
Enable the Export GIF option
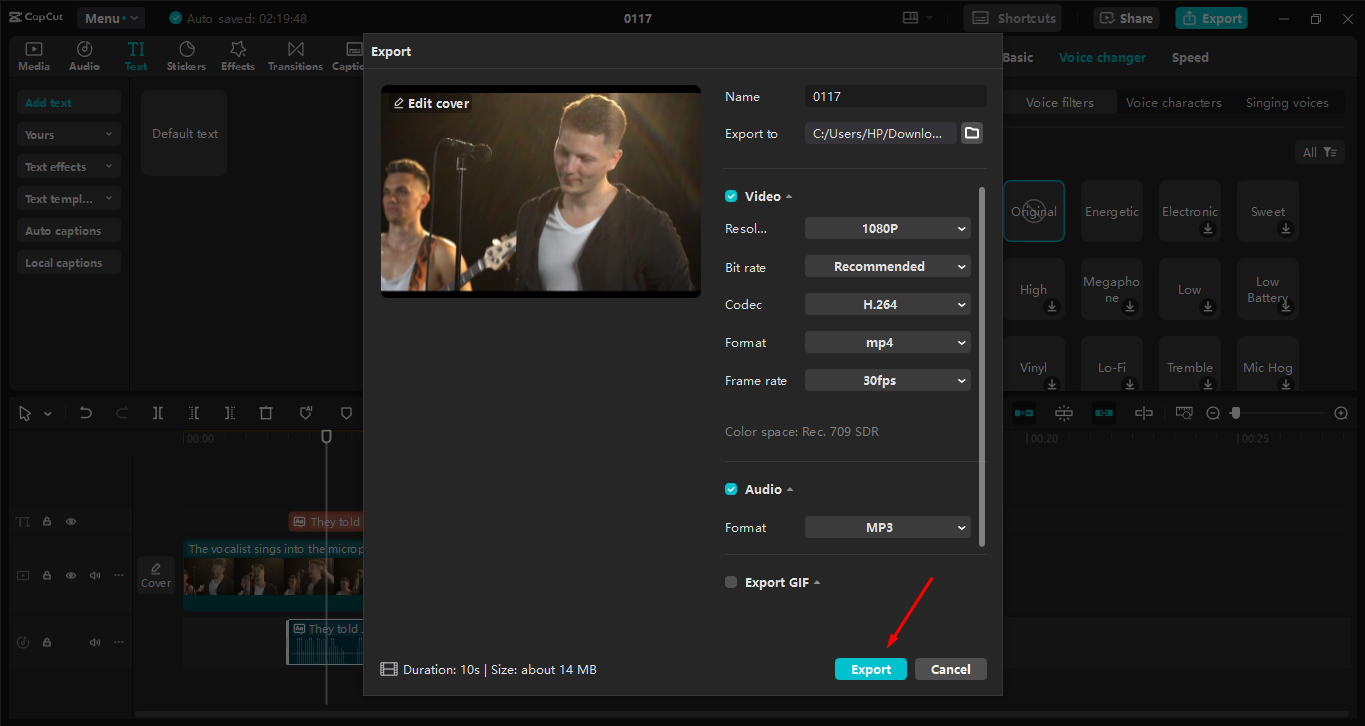[x=730, y=581]
